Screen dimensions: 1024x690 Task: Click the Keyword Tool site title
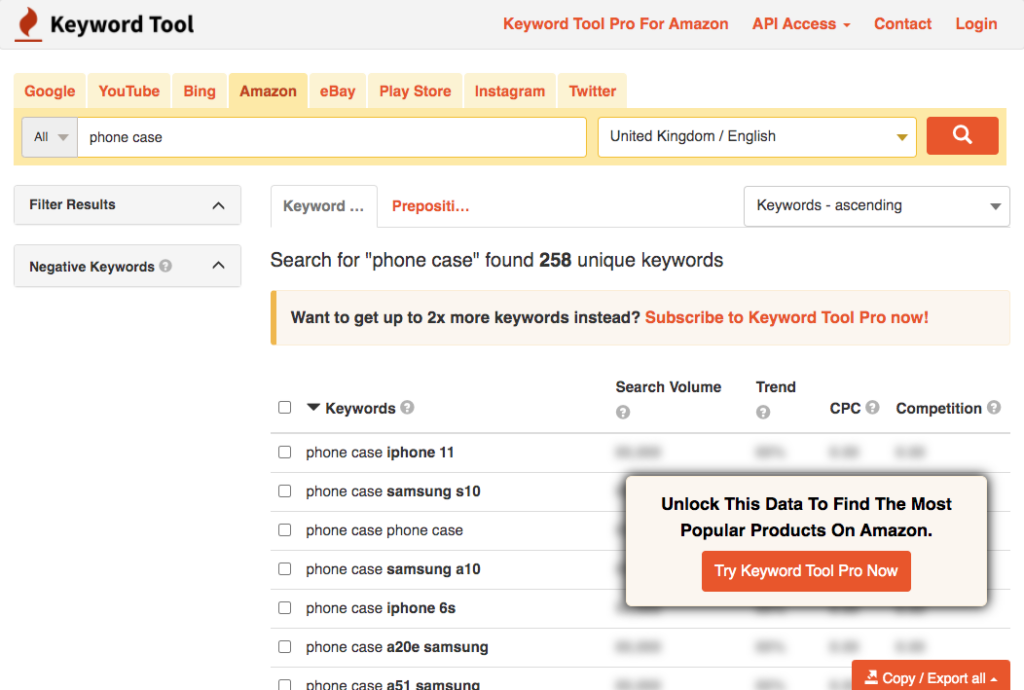[x=121, y=24]
